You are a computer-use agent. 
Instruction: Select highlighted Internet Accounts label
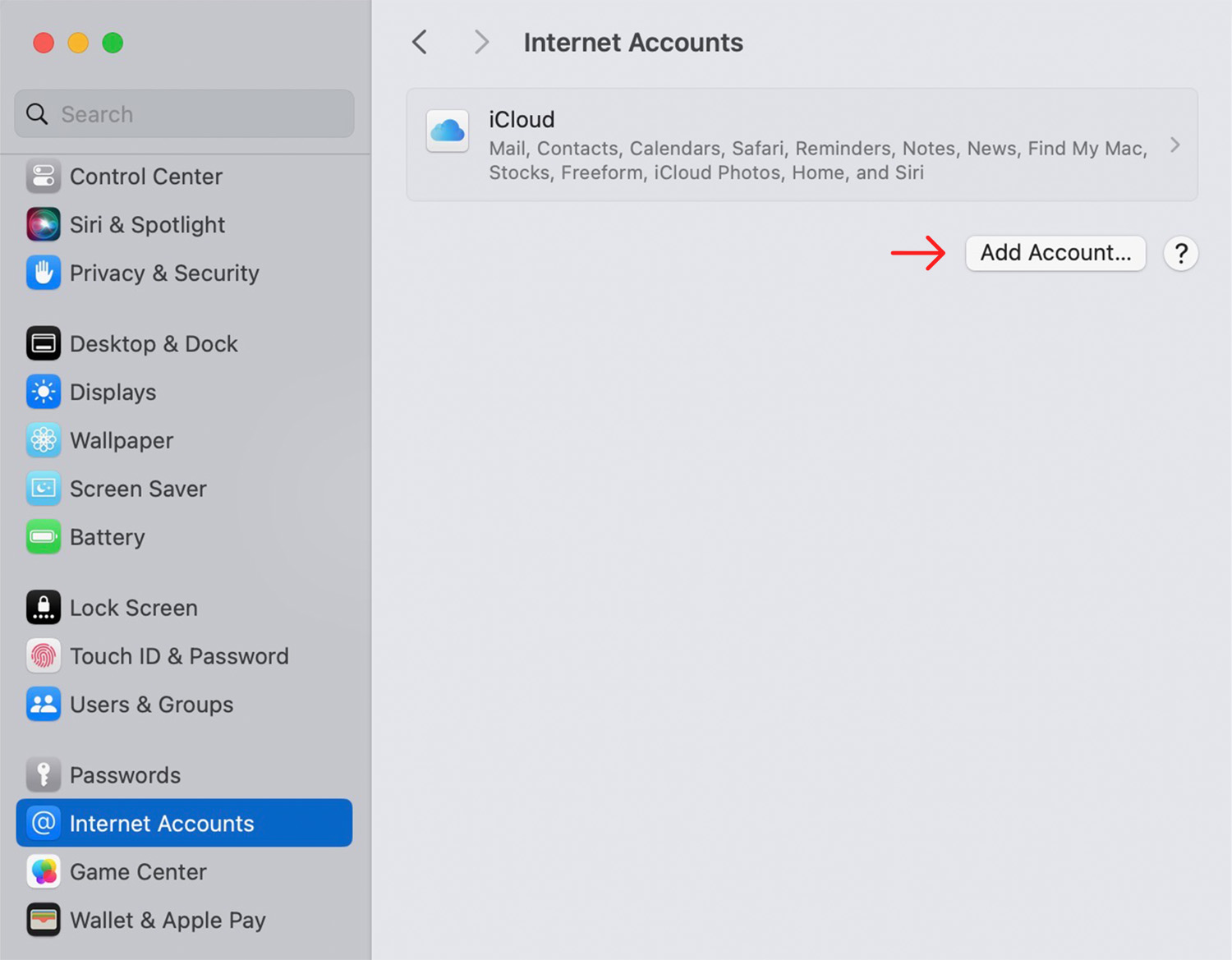(x=162, y=823)
